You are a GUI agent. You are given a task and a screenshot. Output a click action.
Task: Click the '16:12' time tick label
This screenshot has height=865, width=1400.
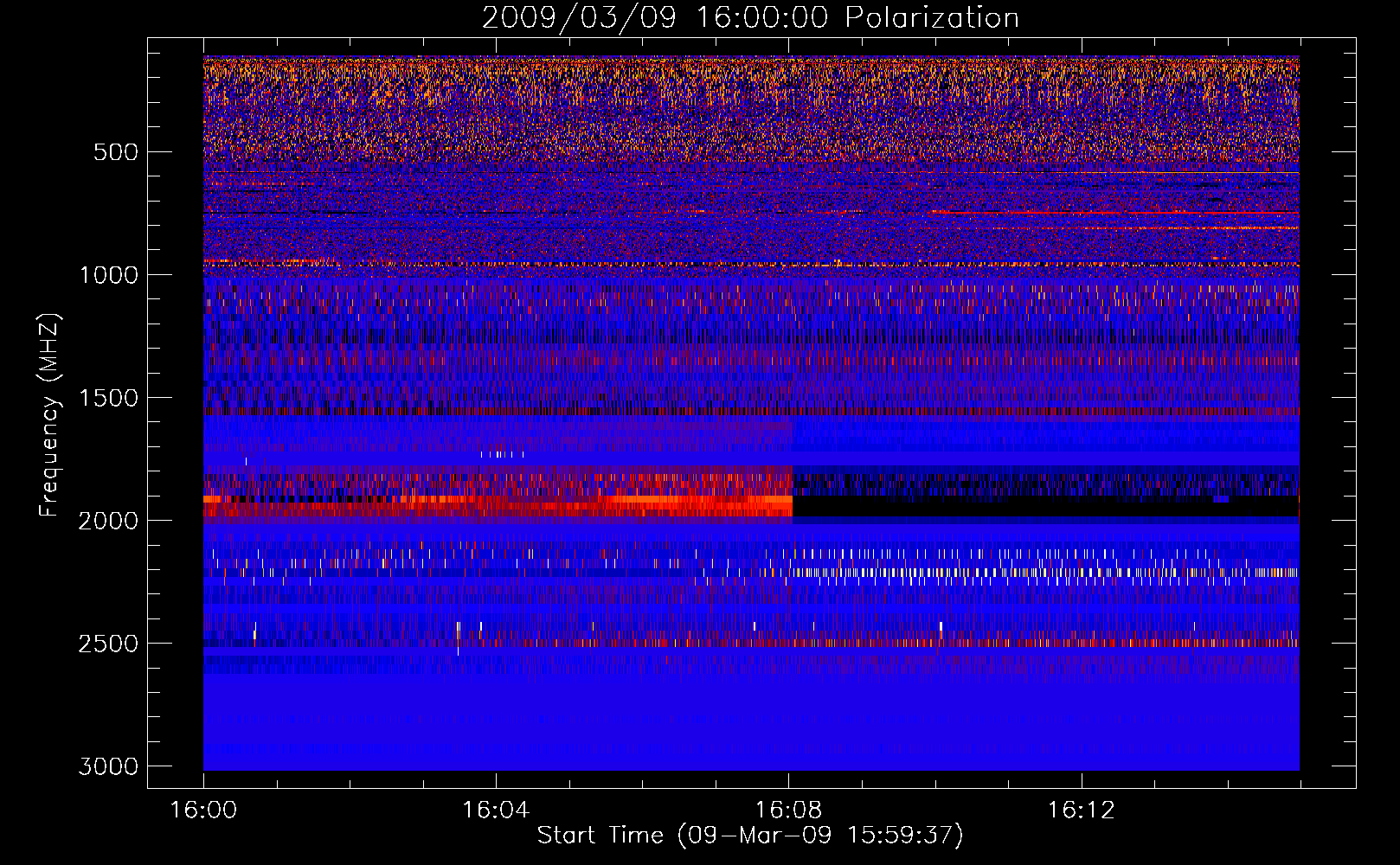(x=1081, y=811)
